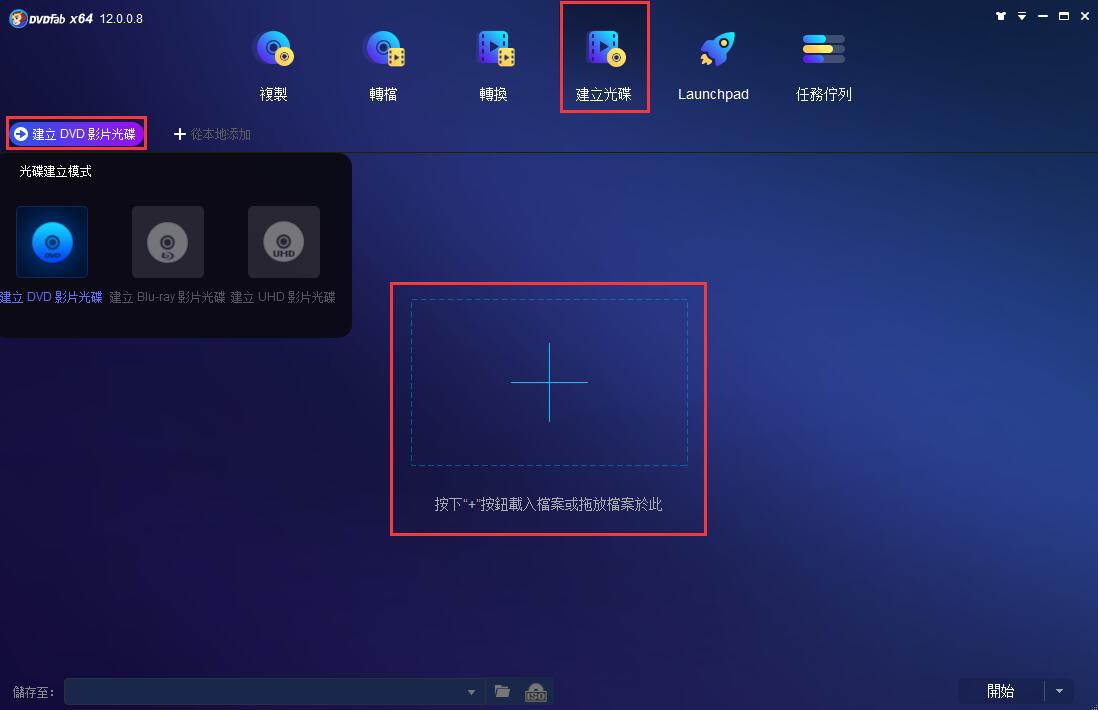Toggle the 建立 DVD 影片光碟 mode switcher
The image size is (1098, 710).
[76, 134]
